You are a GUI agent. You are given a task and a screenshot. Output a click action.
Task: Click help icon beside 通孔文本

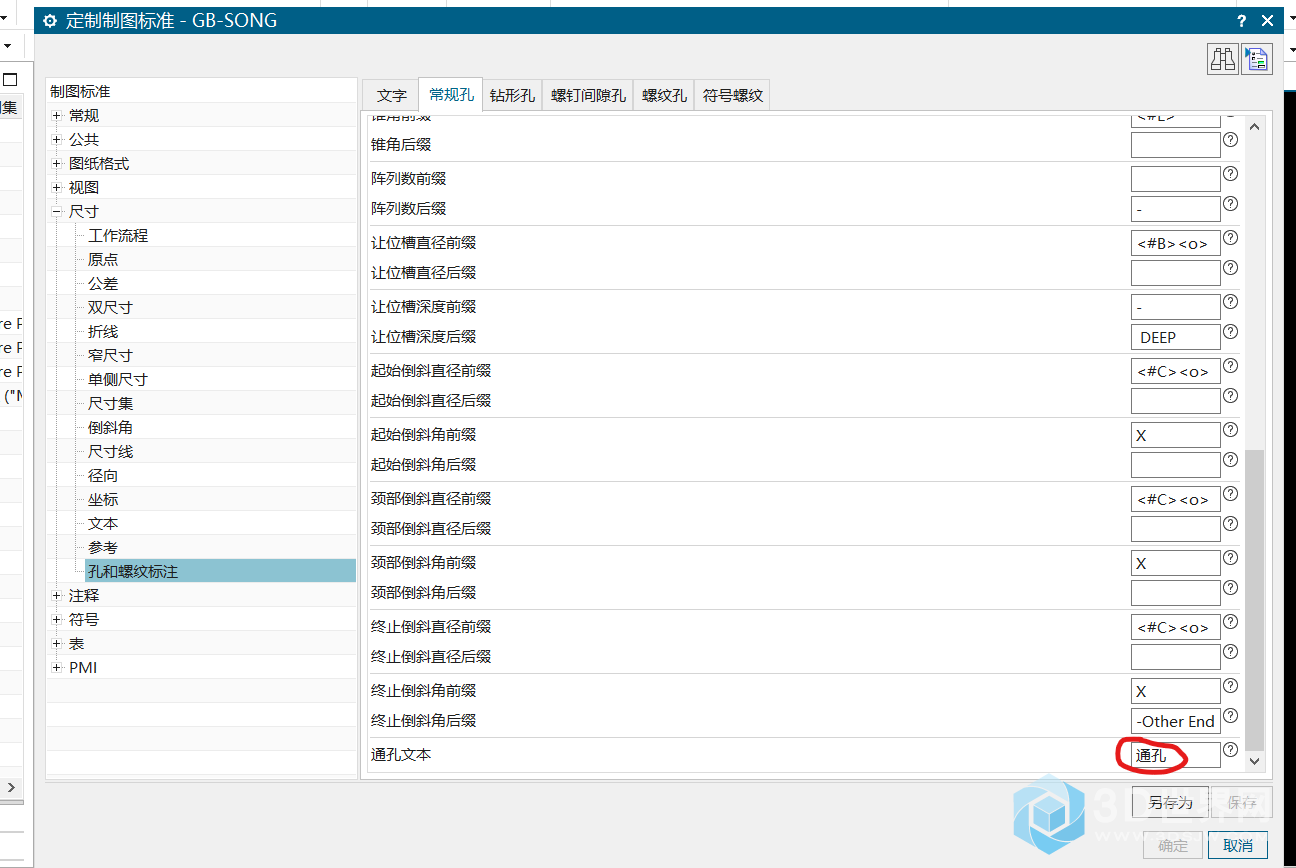pos(1230,750)
